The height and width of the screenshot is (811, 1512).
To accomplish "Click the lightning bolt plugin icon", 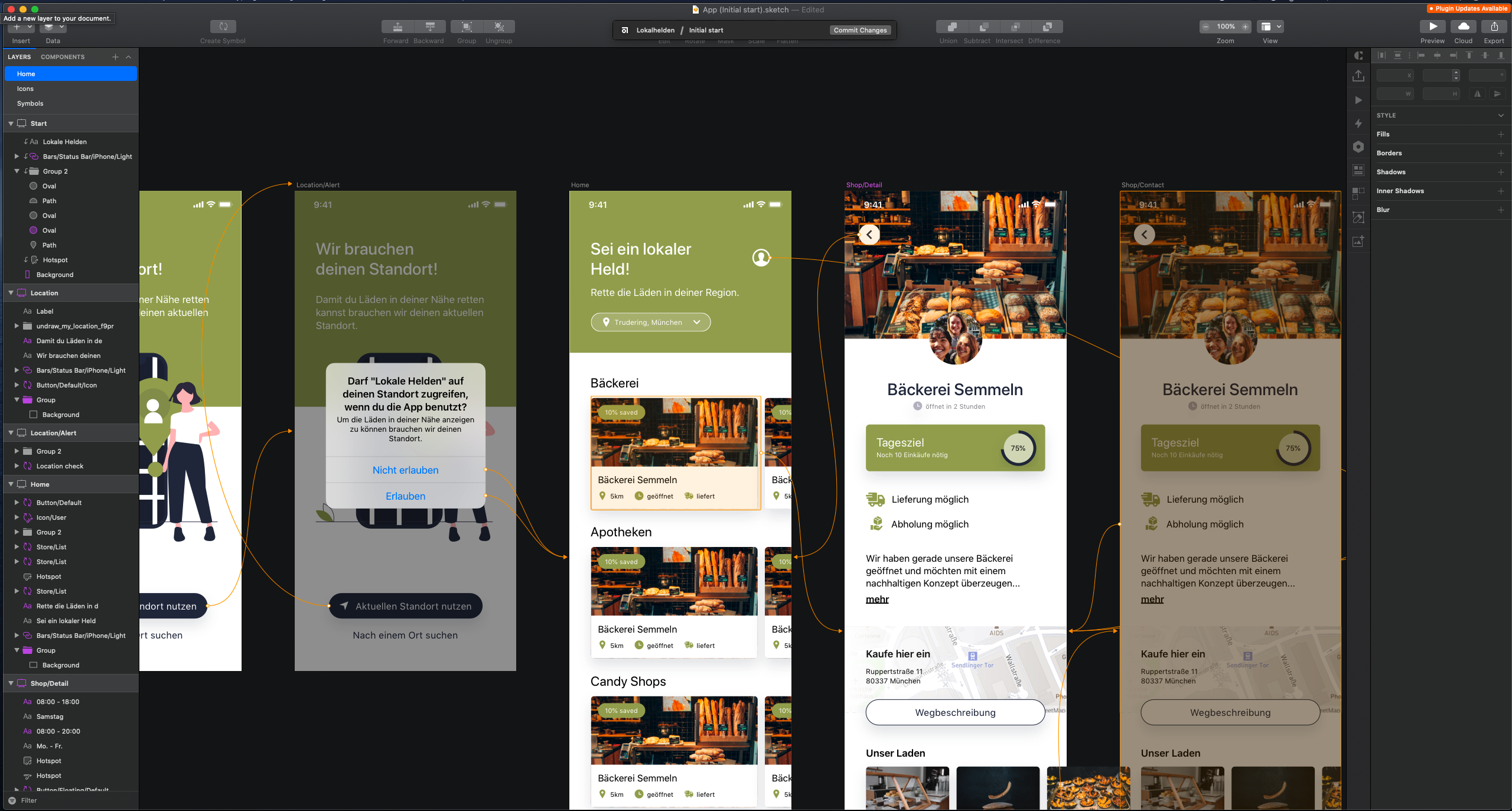I will pyautogui.click(x=1358, y=123).
